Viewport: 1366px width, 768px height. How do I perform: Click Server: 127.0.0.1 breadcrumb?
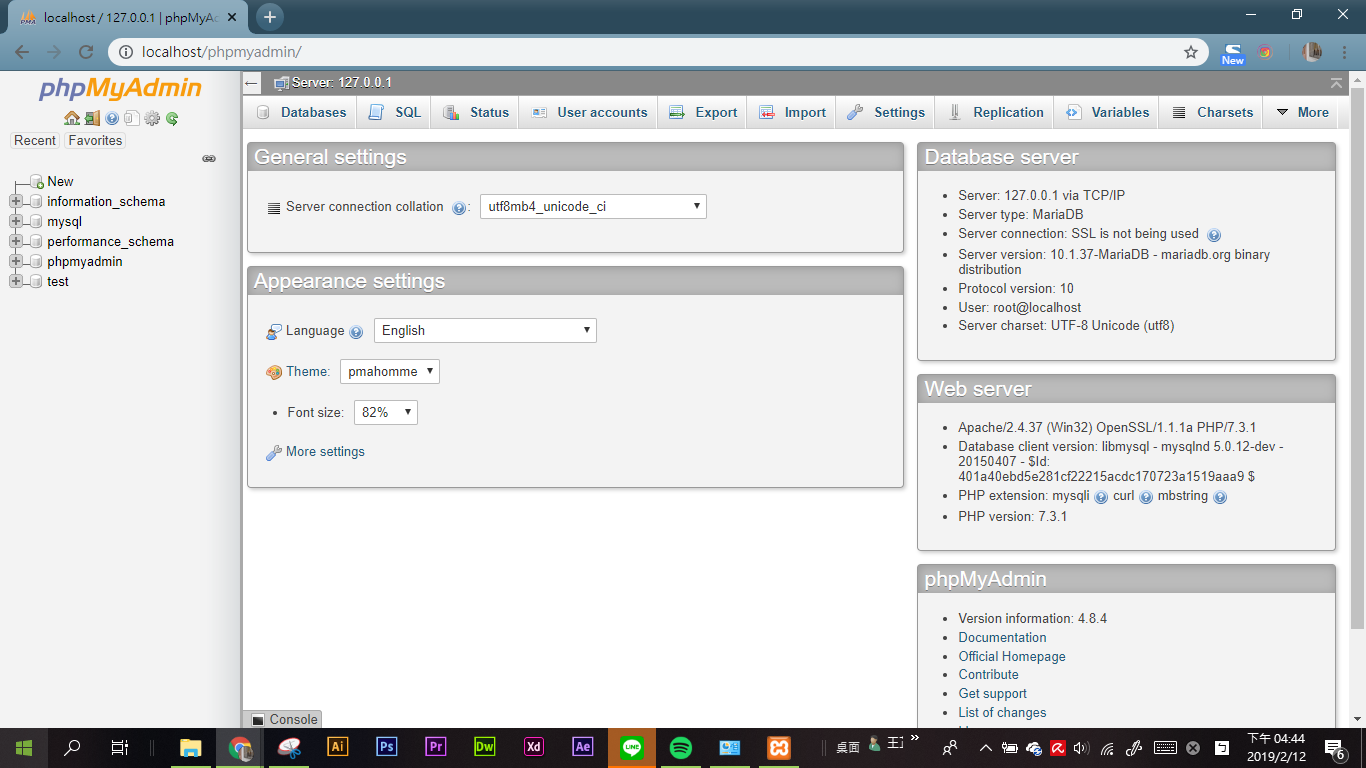[x=341, y=83]
